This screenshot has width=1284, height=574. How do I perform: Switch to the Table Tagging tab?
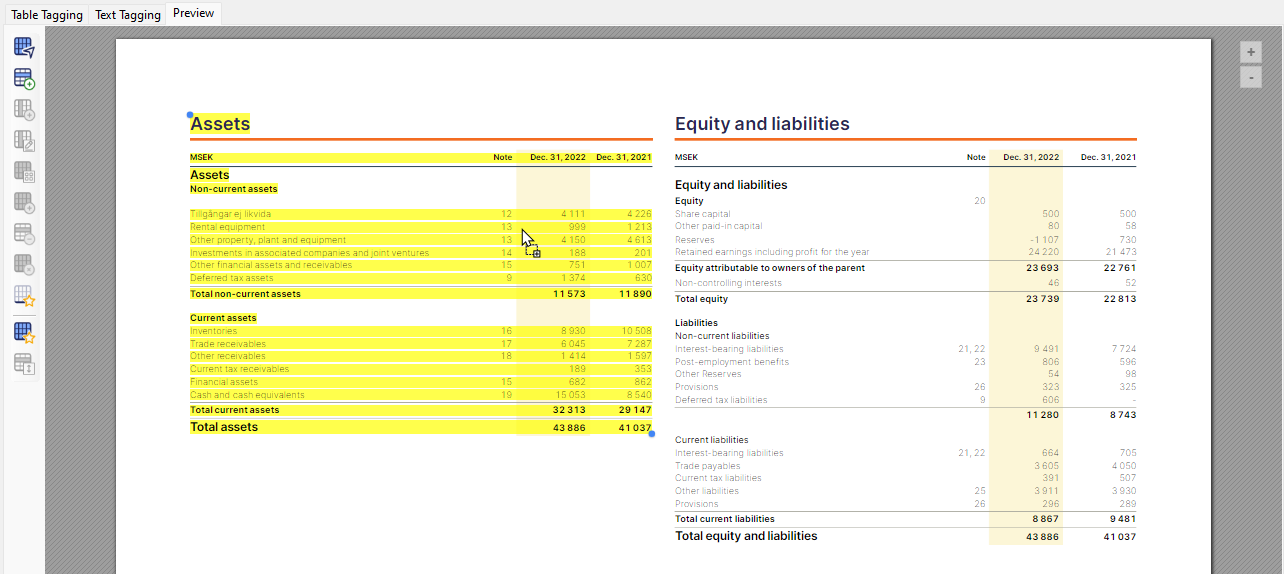coord(46,15)
